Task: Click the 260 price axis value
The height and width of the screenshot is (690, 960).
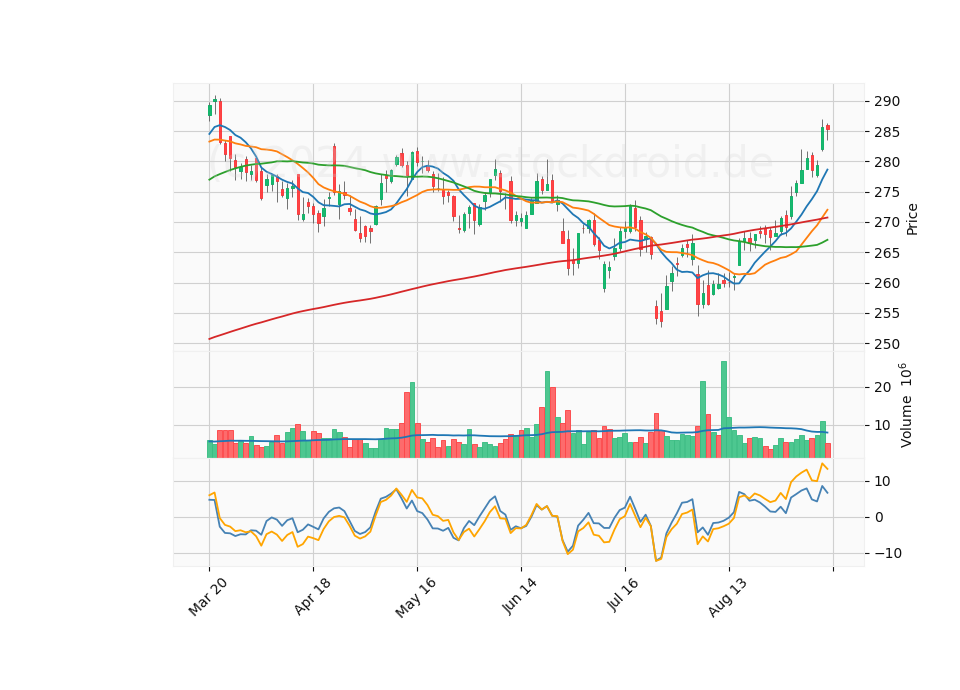Action: tap(887, 283)
